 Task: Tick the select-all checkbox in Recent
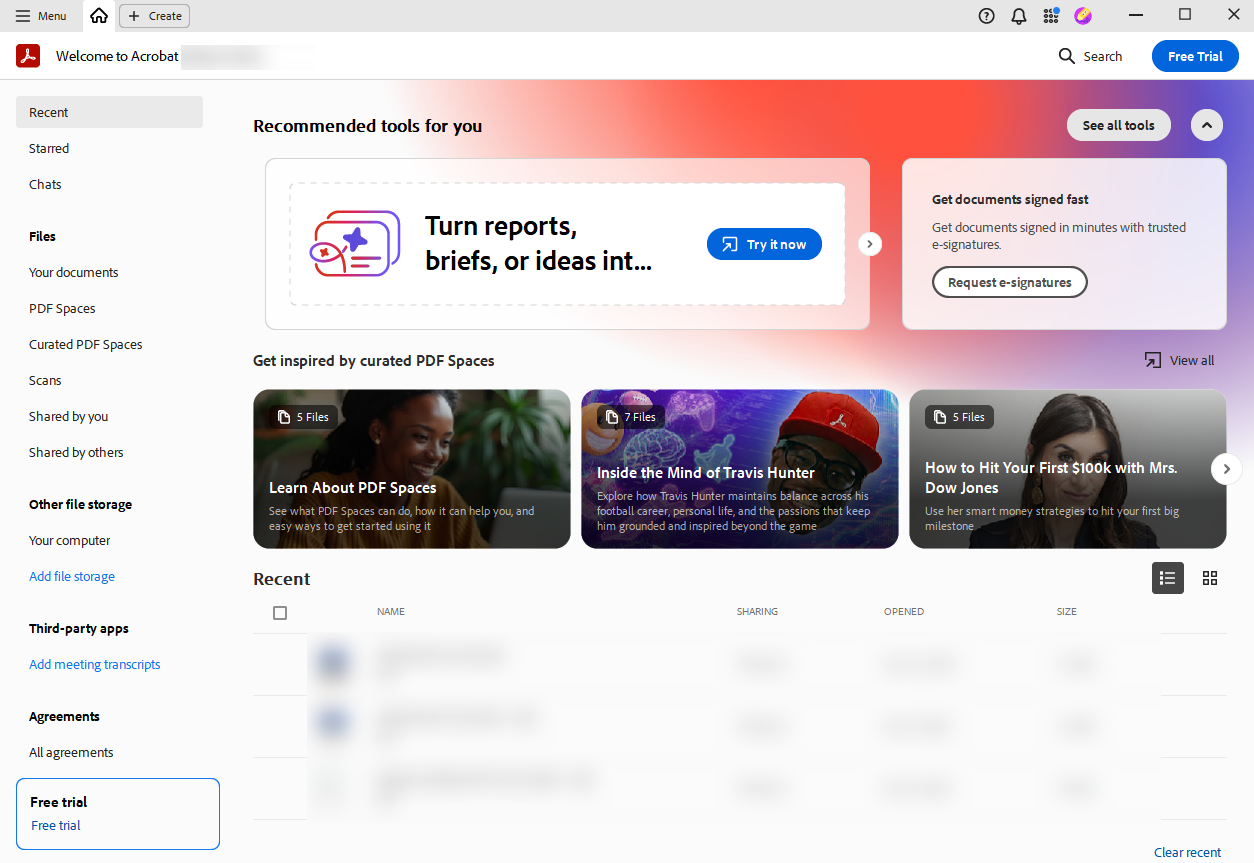280,613
